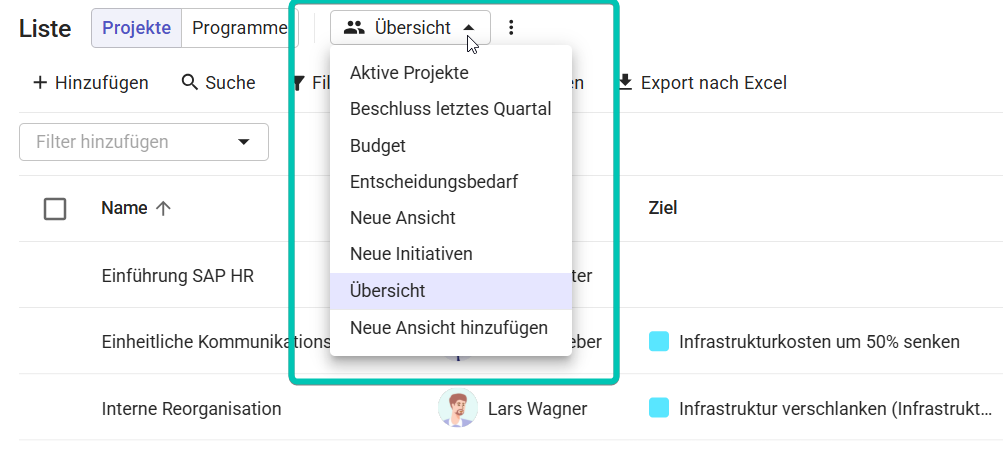Click Lars Wagner's avatar

coord(458,408)
